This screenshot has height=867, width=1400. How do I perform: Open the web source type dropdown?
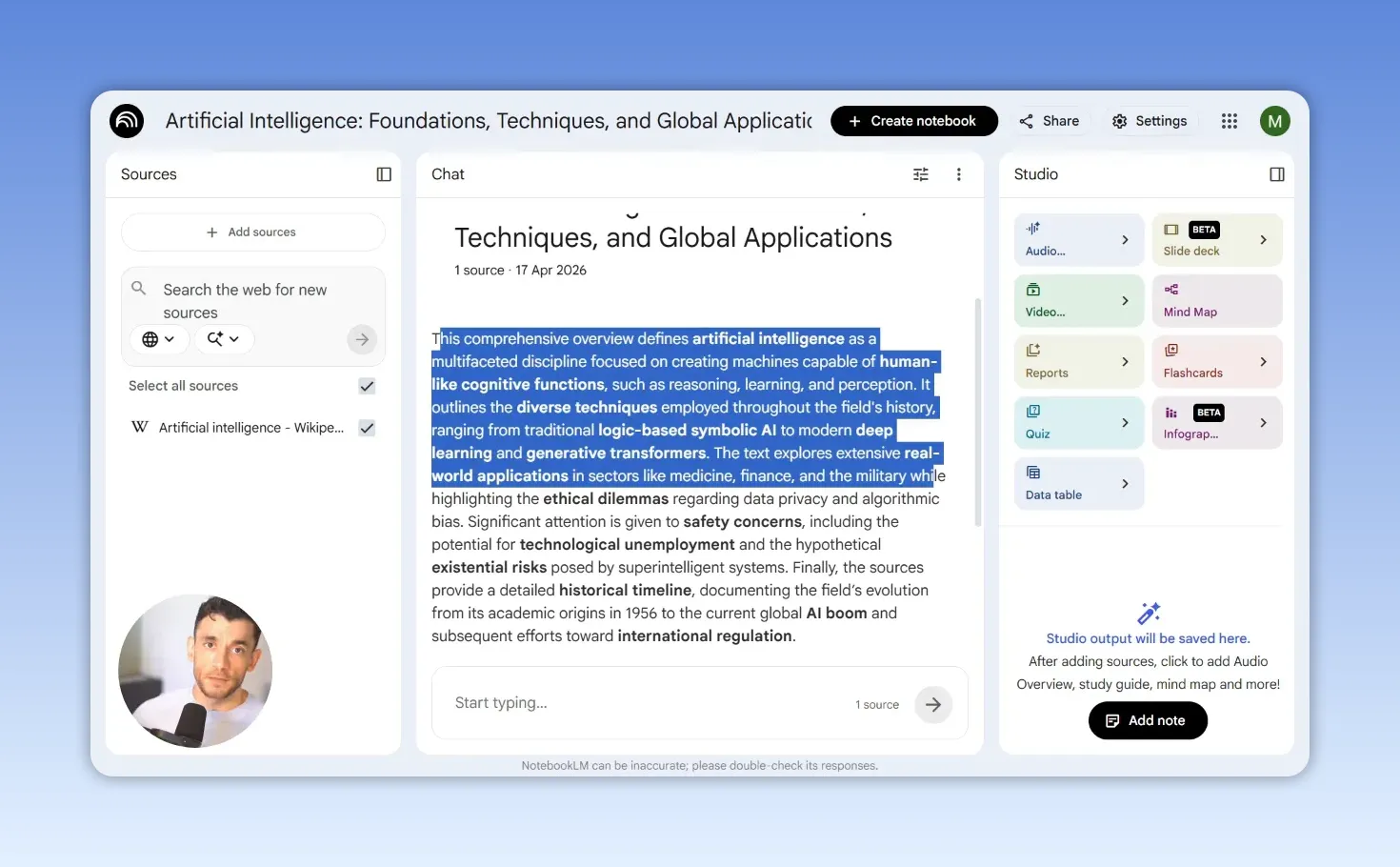click(x=158, y=339)
